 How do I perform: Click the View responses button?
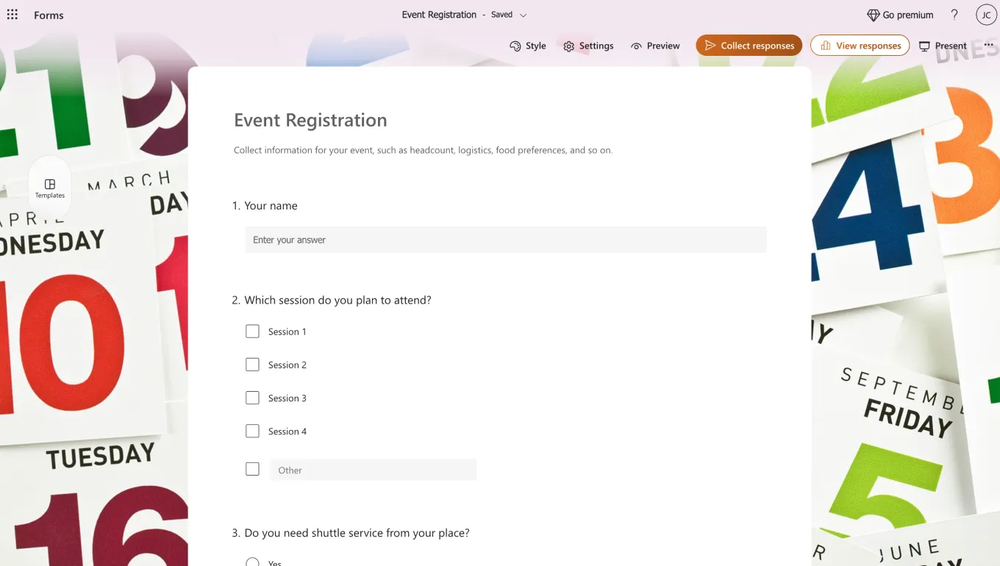(x=859, y=46)
